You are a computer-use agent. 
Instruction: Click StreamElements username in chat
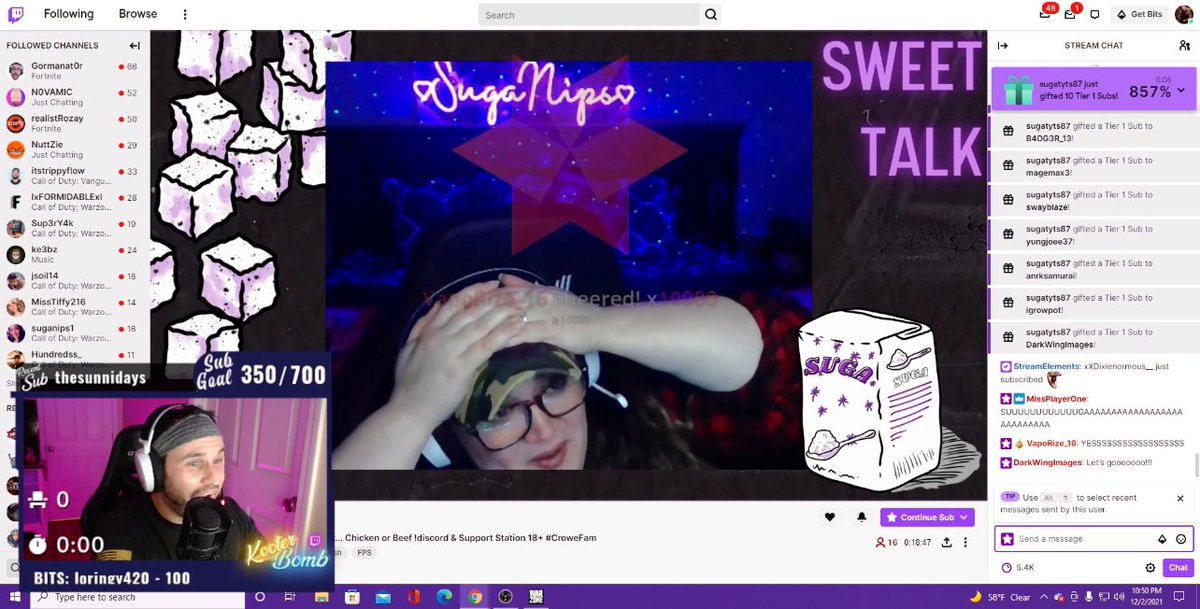point(1047,367)
